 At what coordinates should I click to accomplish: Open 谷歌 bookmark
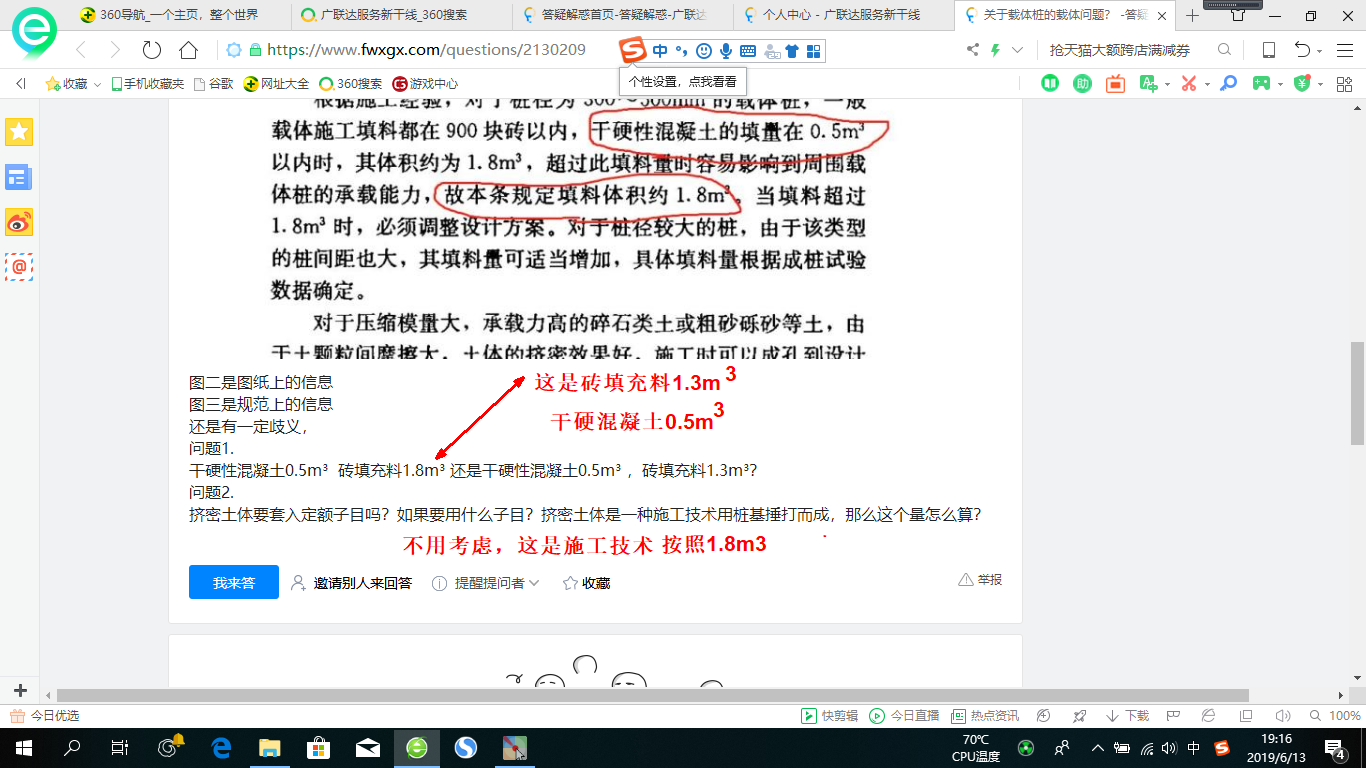[x=213, y=84]
